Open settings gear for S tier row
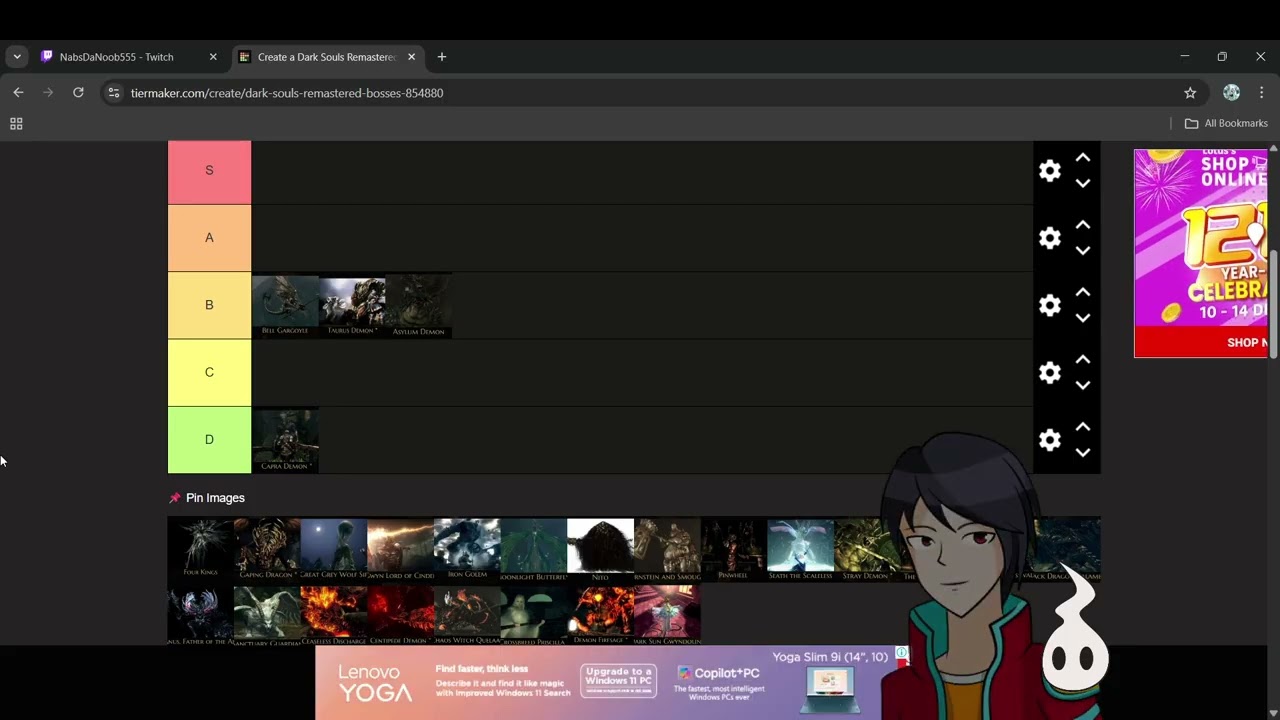 (1049, 171)
